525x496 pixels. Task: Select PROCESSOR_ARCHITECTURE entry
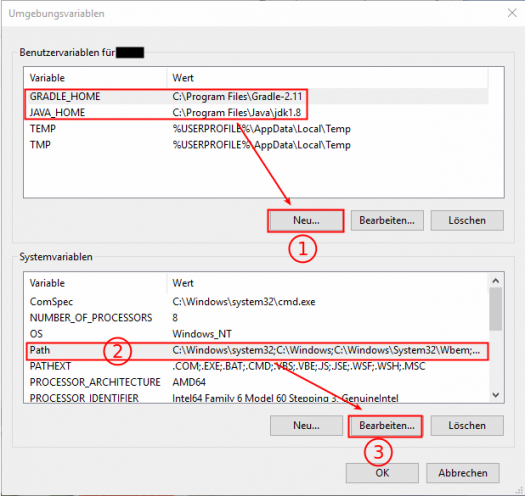coord(256,382)
